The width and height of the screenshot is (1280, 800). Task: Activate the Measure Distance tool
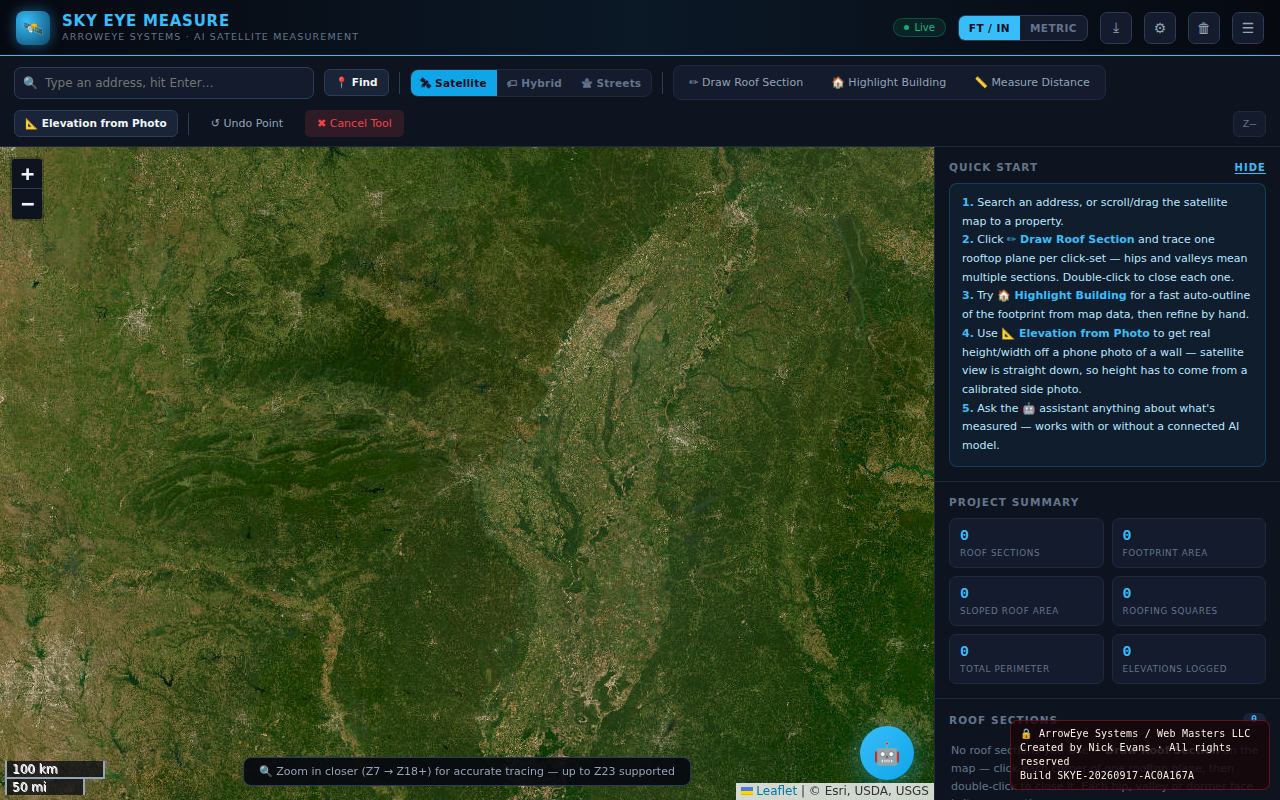click(x=1032, y=82)
